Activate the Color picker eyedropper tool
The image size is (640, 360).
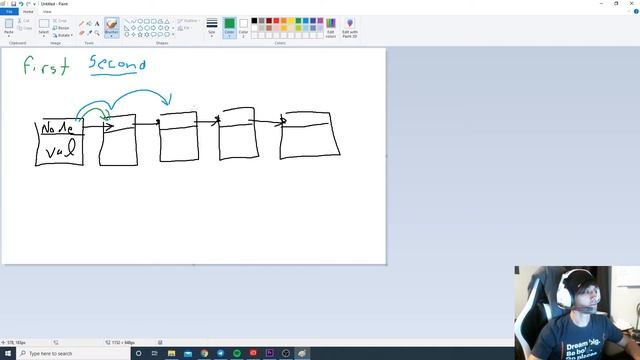click(x=89, y=33)
